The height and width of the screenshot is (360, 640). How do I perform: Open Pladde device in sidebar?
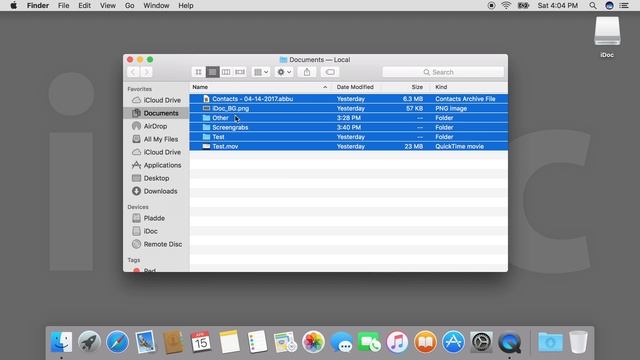[x=156, y=218]
